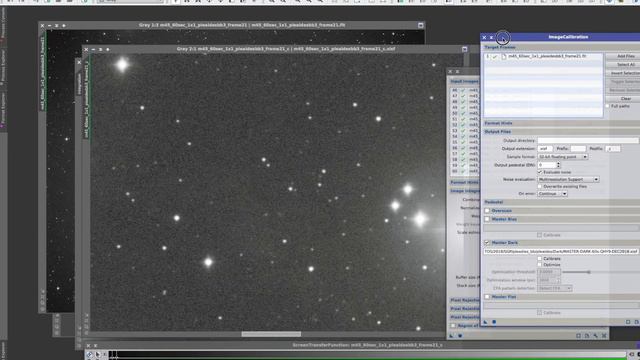640x360 pixels.
Task: Collapse Input Images section in ImageIntegration
Action: 464,81
